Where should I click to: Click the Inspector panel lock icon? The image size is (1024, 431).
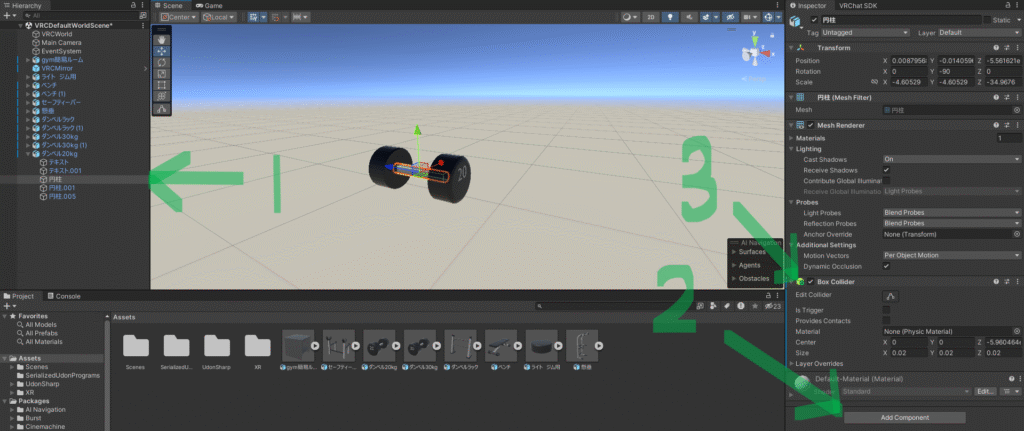(x=1008, y=5)
